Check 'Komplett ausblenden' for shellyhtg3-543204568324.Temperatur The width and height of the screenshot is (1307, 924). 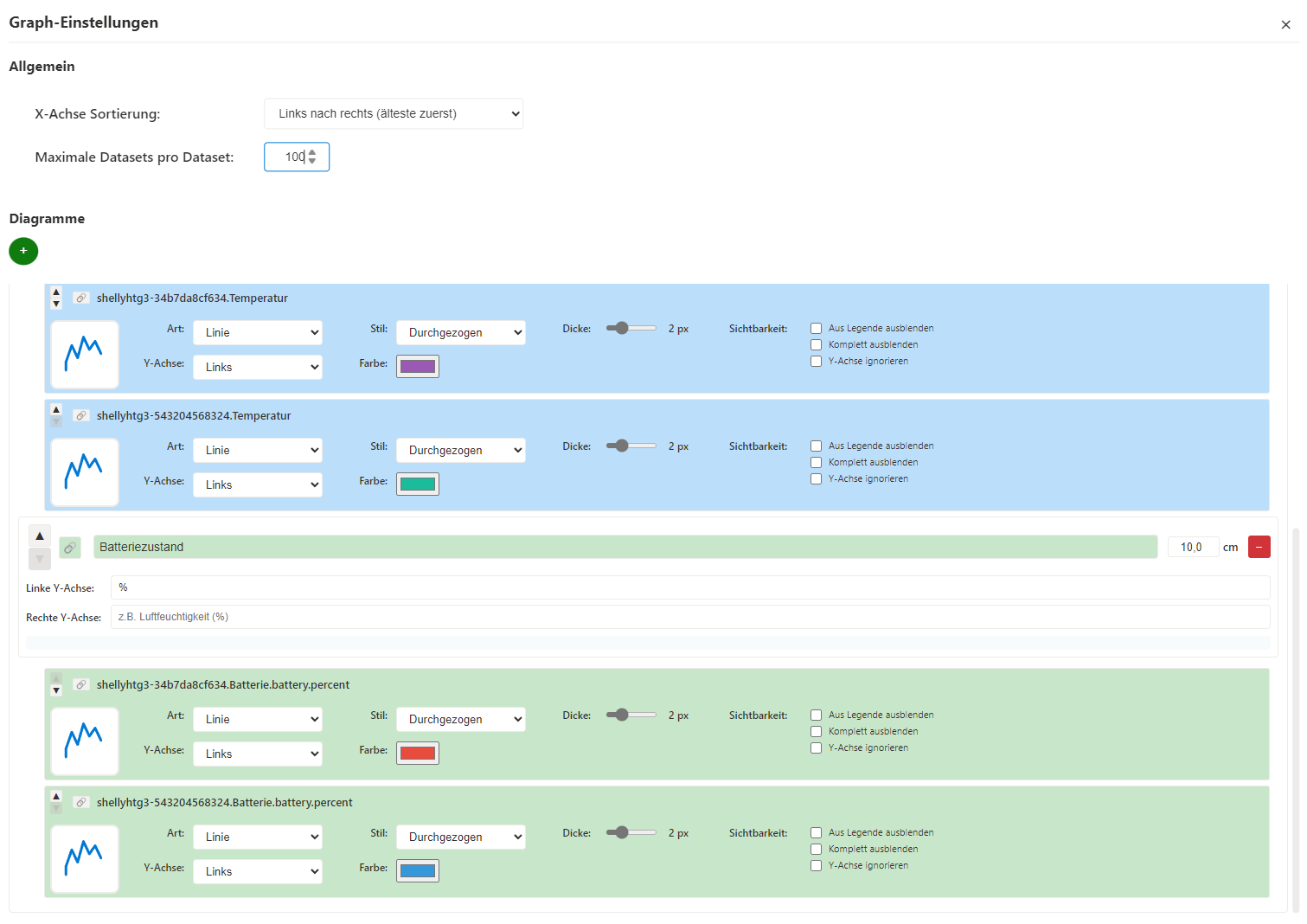click(x=816, y=463)
